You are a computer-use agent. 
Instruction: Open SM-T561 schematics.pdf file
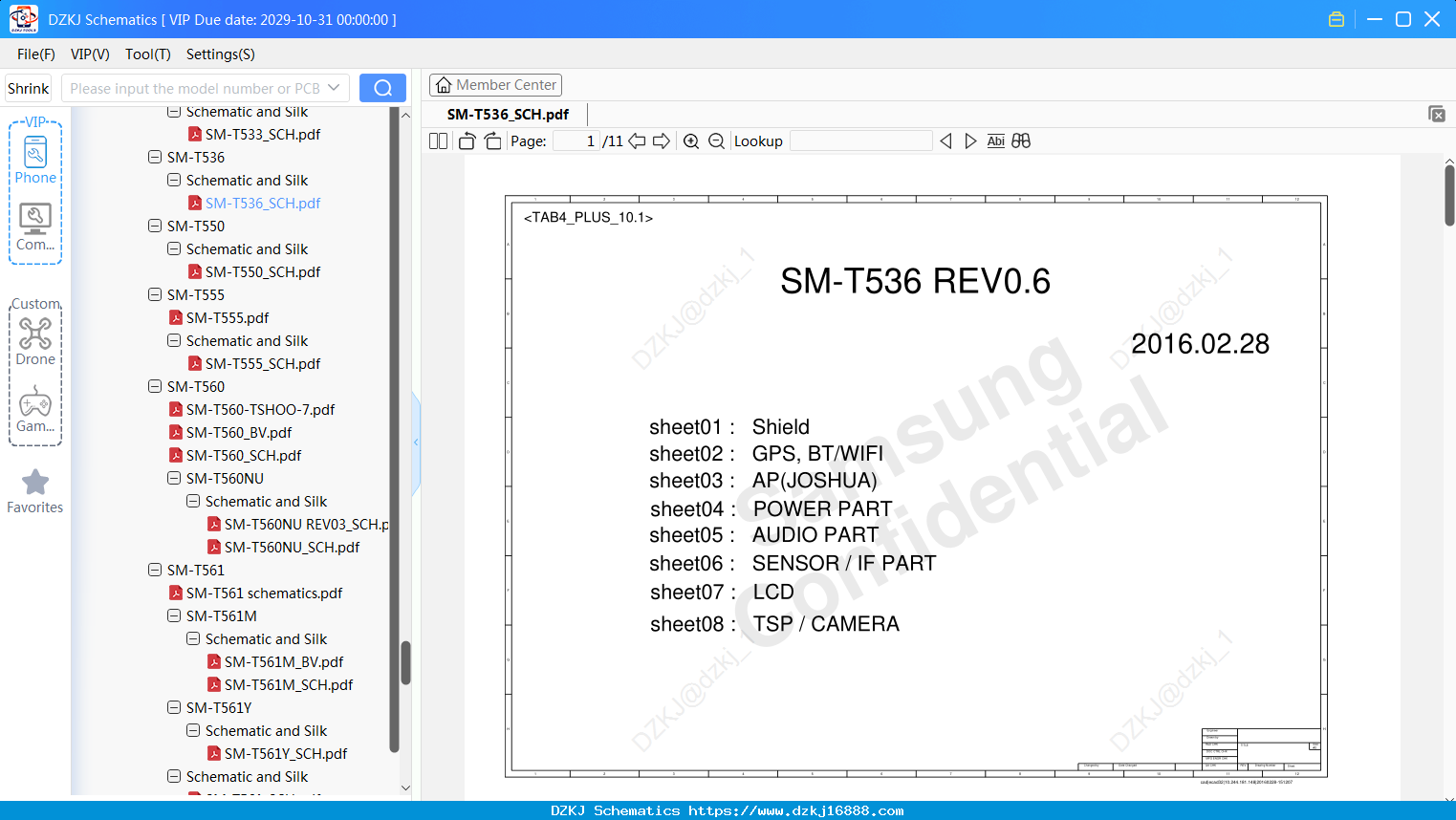[x=255, y=593]
